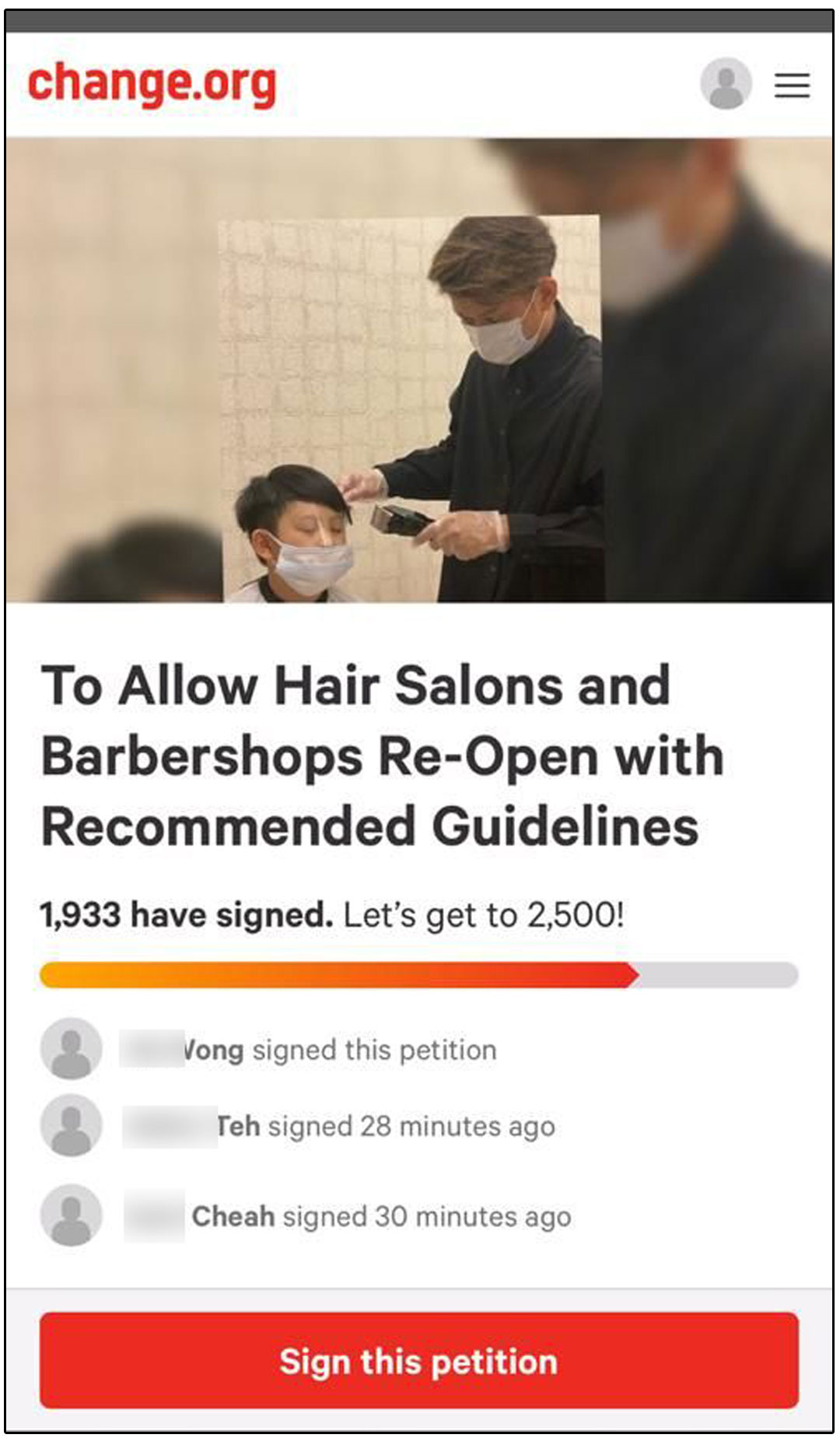Click the blurred background area of banner
Screen dimensions: 840x1445
(x=109, y=327)
